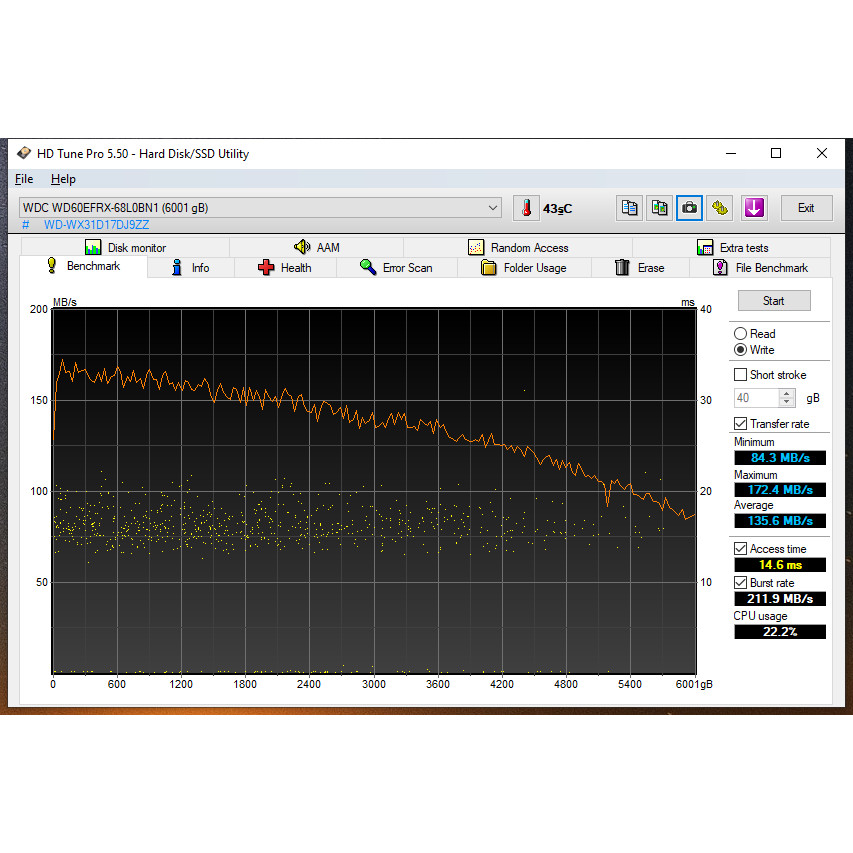Uncheck the Access time checkbox

tap(741, 549)
